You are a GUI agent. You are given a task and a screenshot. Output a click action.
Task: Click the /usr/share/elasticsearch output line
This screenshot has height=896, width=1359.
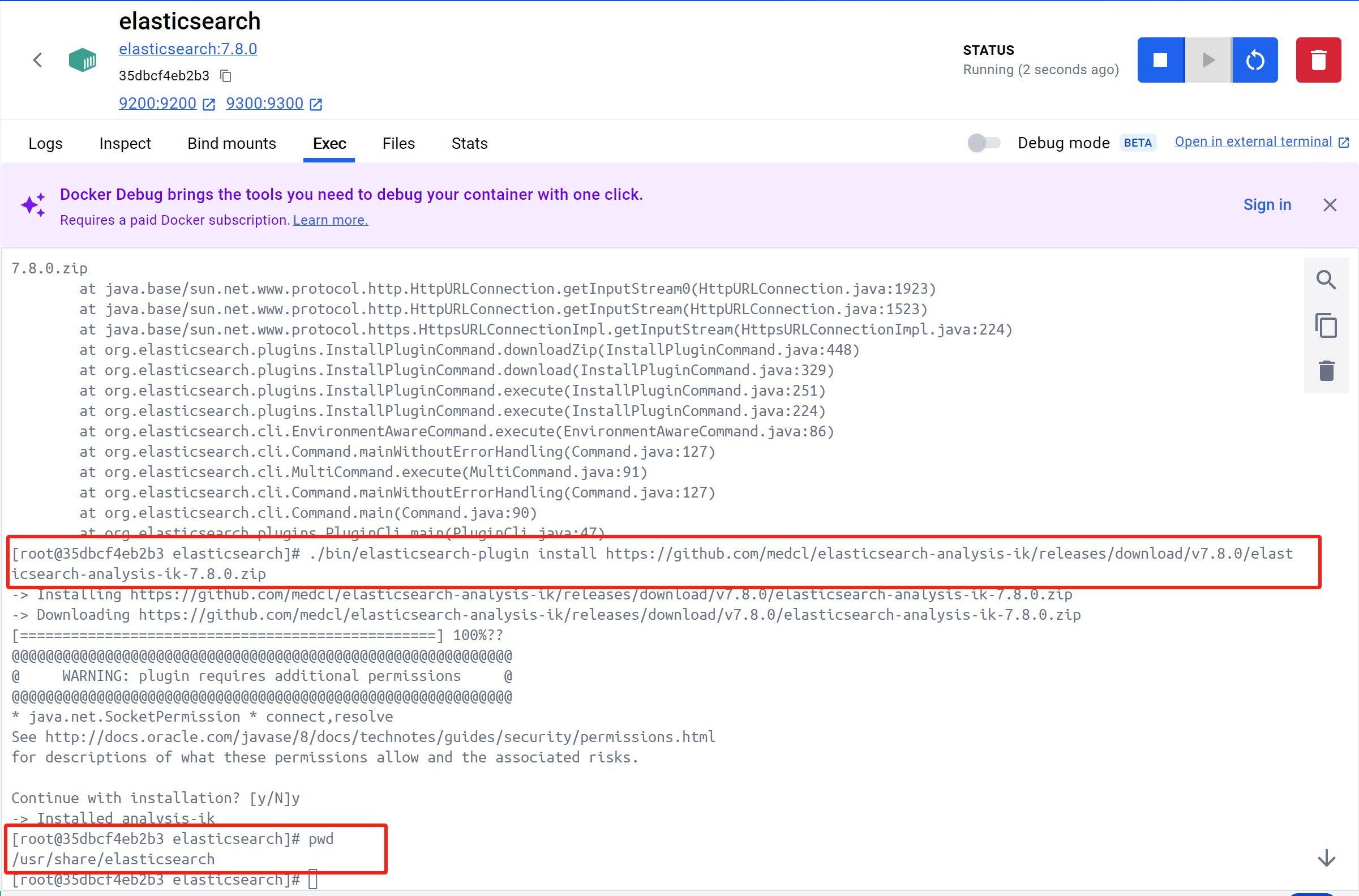113,859
